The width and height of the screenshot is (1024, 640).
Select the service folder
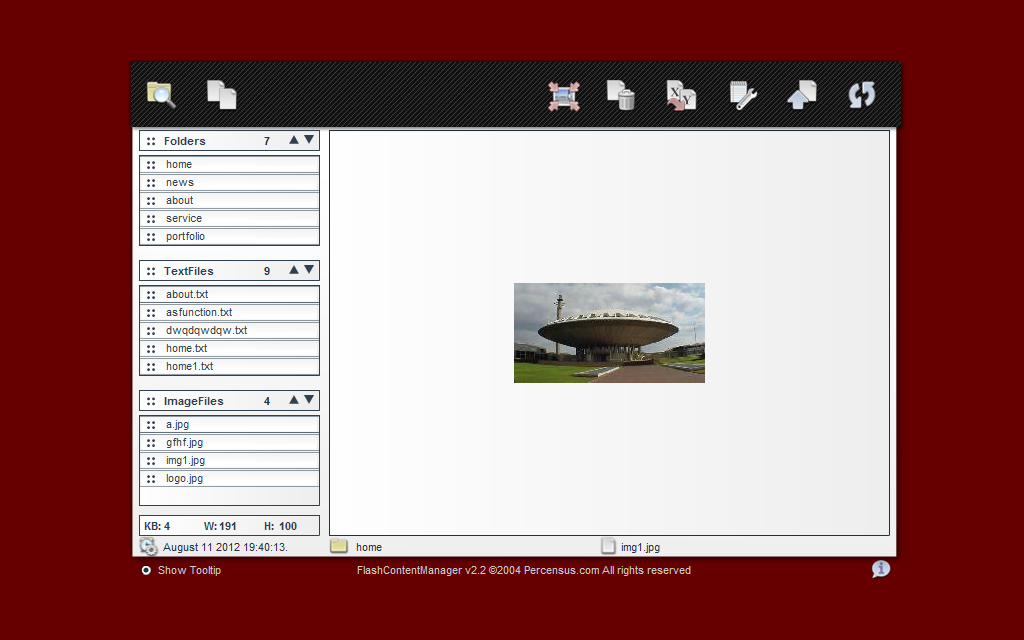[229, 218]
